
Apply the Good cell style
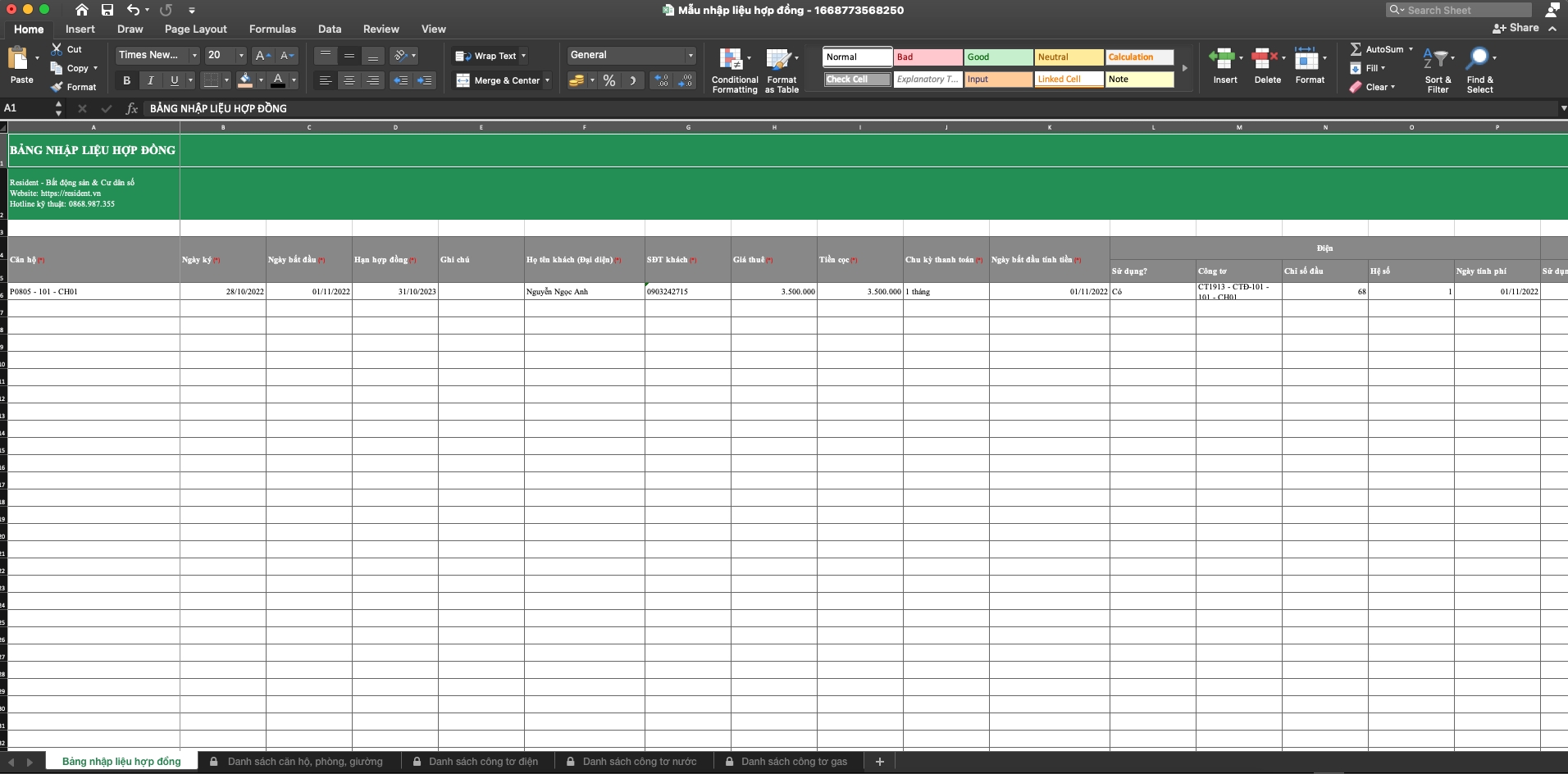[x=997, y=57]
